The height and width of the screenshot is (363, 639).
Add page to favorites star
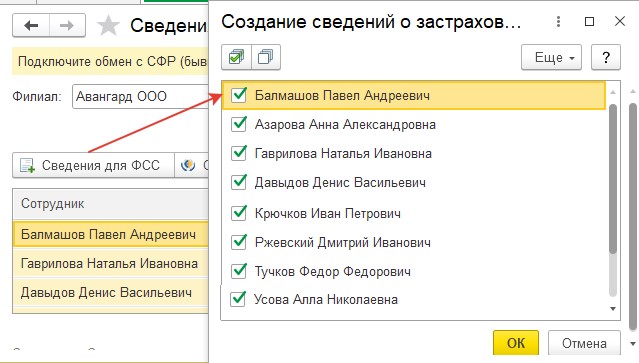click(108, 26)
